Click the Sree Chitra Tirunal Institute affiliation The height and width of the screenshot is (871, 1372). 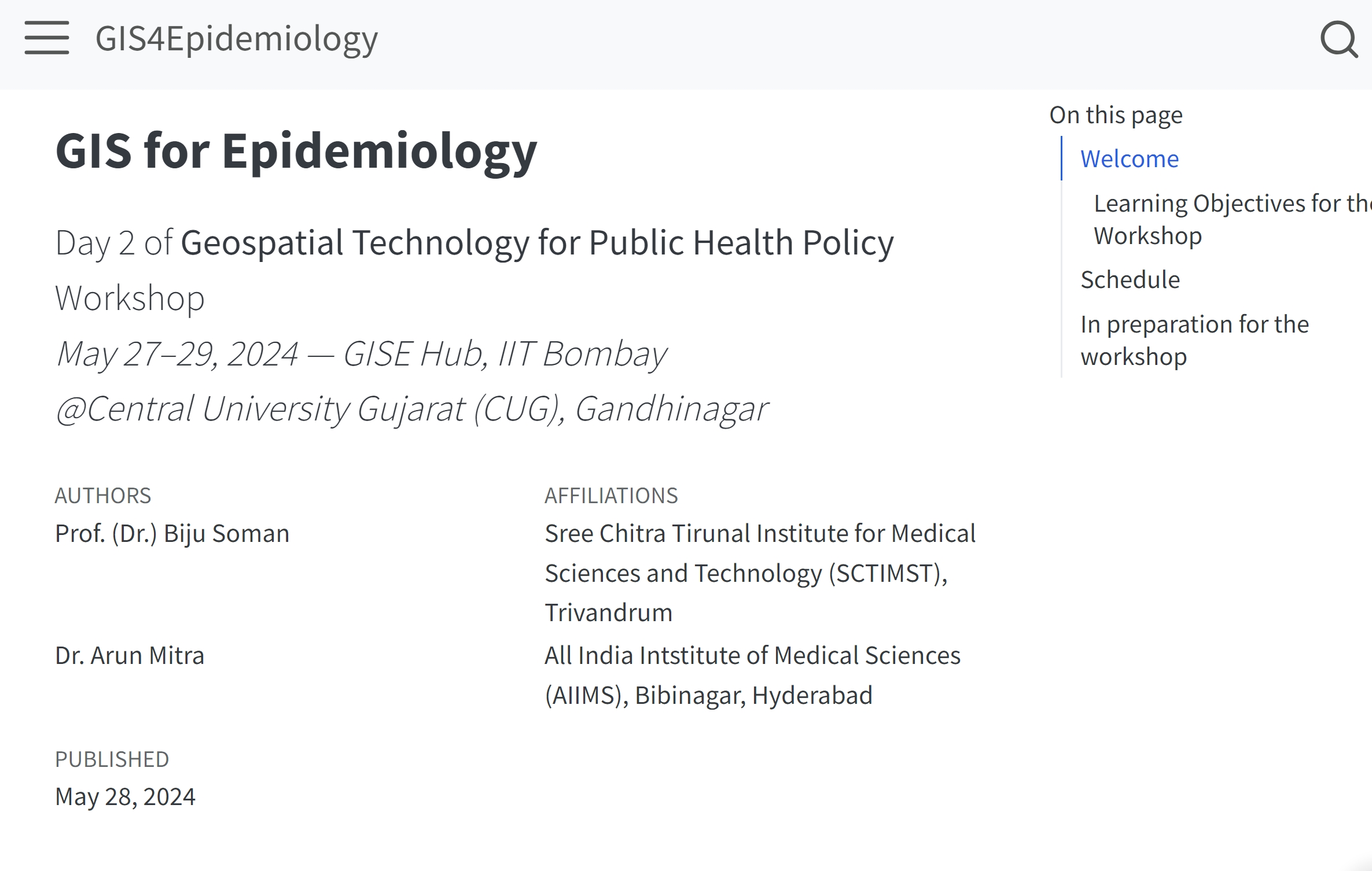click(760, 573)
